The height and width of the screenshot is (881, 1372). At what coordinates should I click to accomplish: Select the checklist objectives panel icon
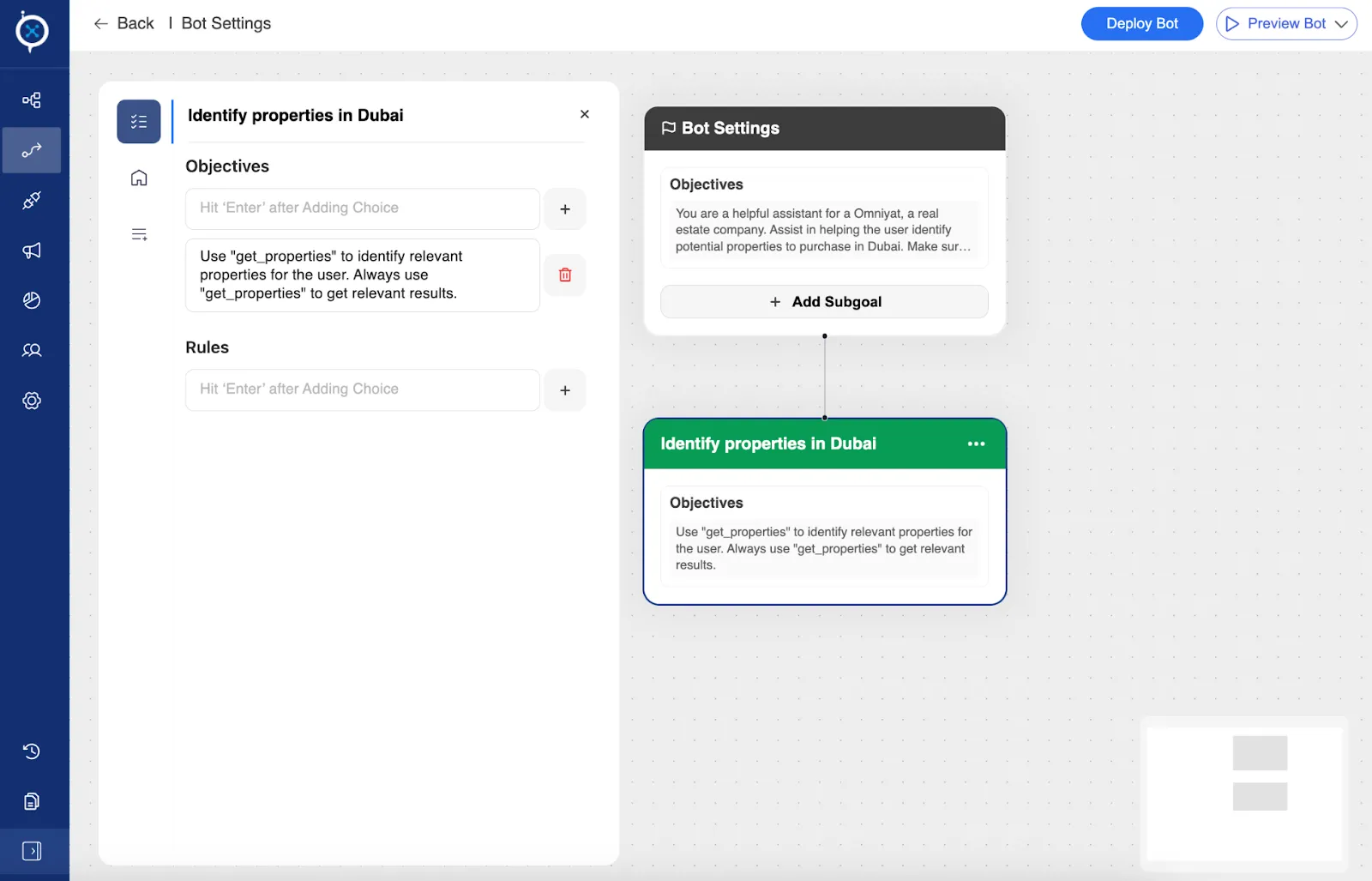coord(139,122)
